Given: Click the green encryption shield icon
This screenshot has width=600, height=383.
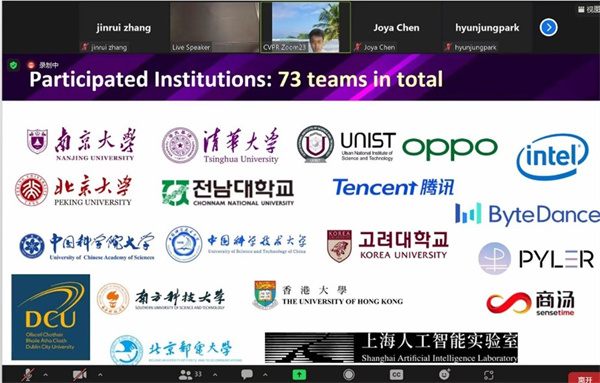Looking at the screenshot, I should coord(13,65).
